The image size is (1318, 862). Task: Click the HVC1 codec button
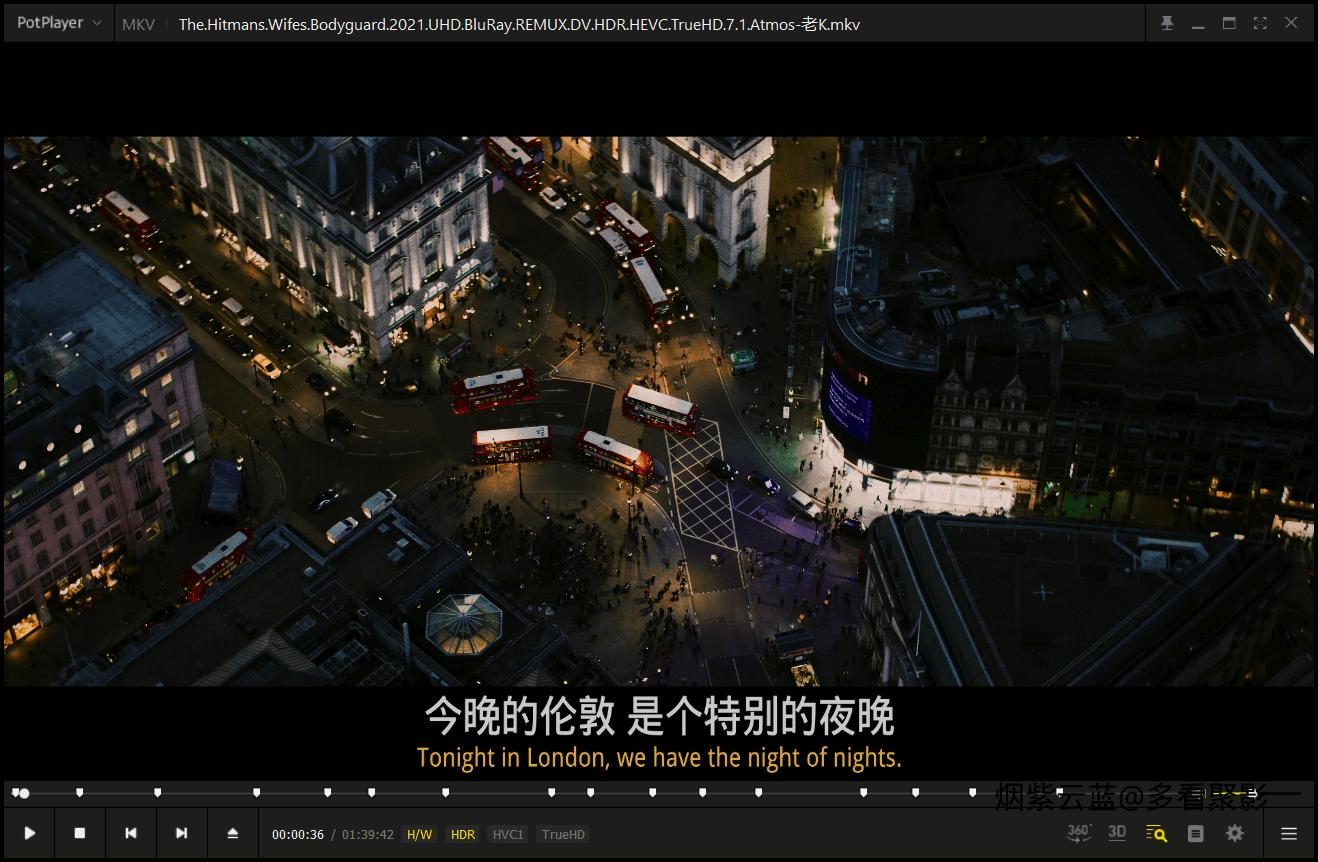click(507, 834)
